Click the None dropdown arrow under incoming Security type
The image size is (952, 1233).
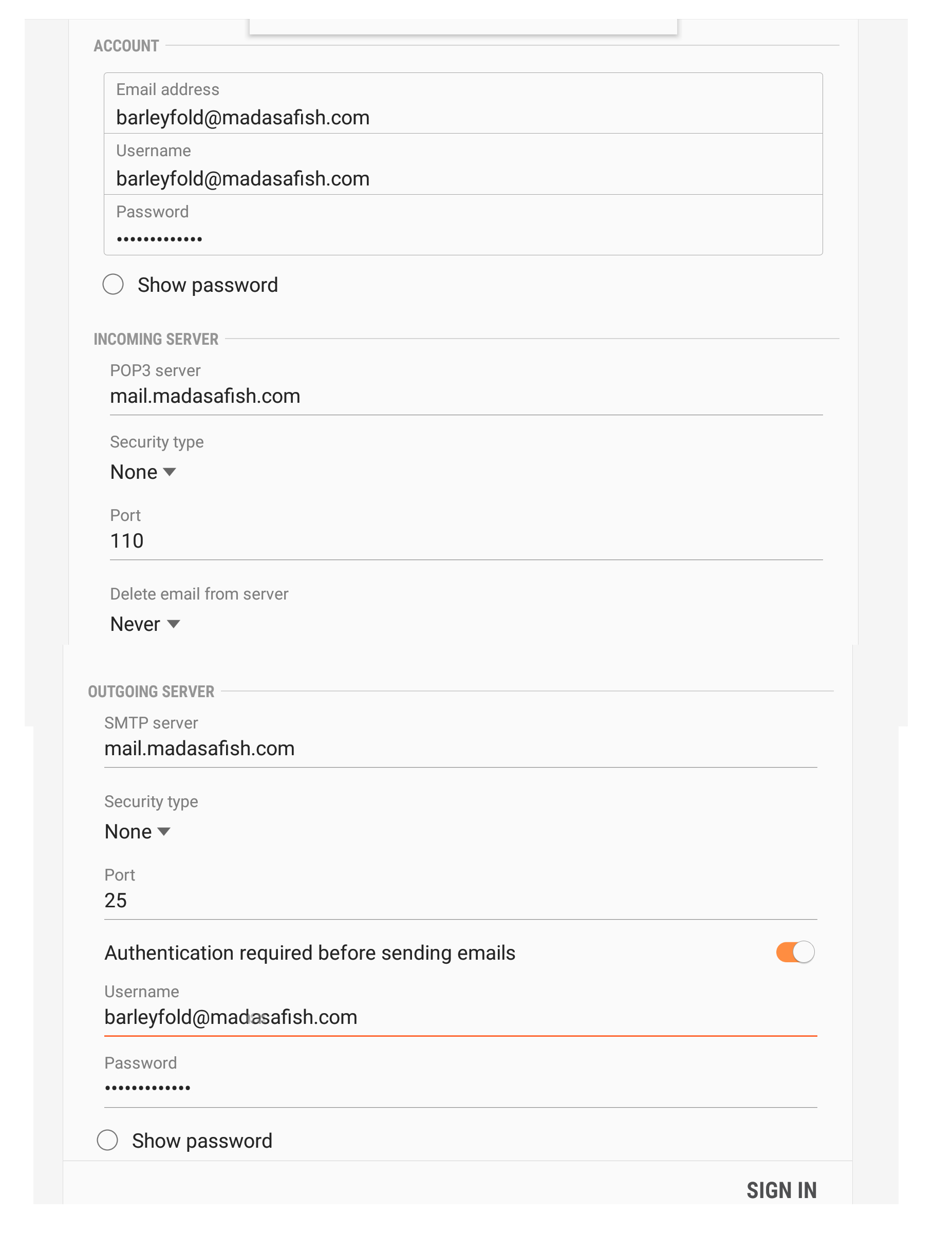pos(170,472)
